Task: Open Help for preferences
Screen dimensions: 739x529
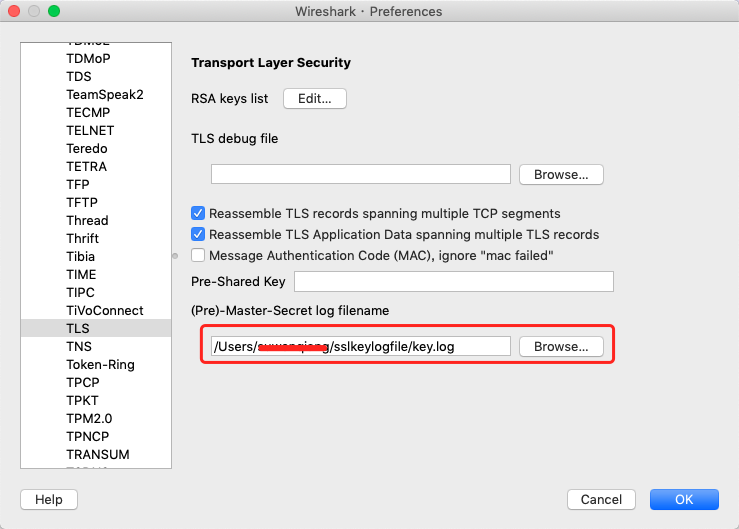Action: (x=49, y=499)
